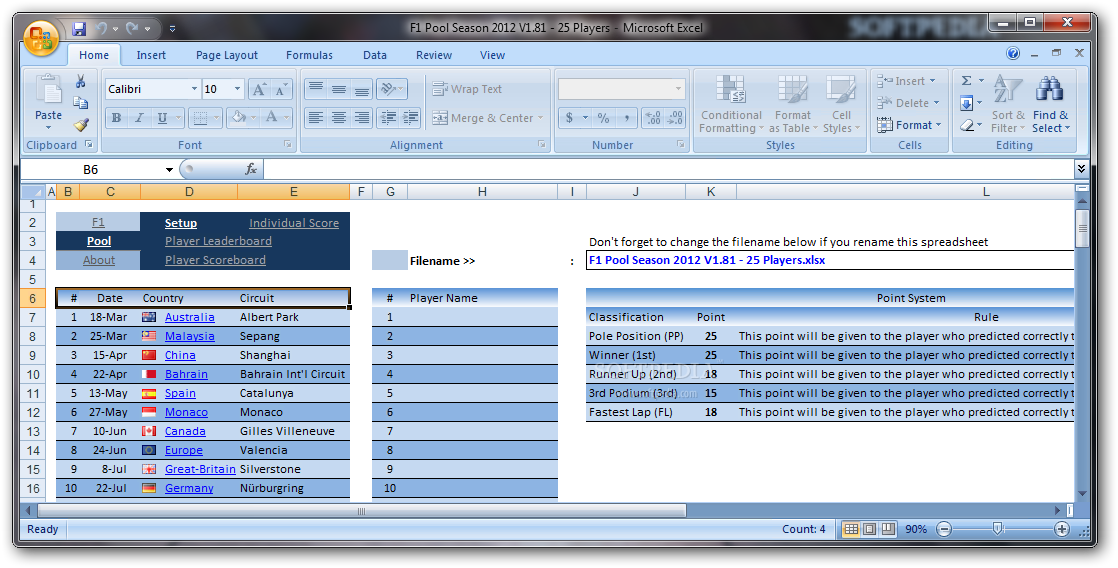Switch to the Page Layout tab

227,55
